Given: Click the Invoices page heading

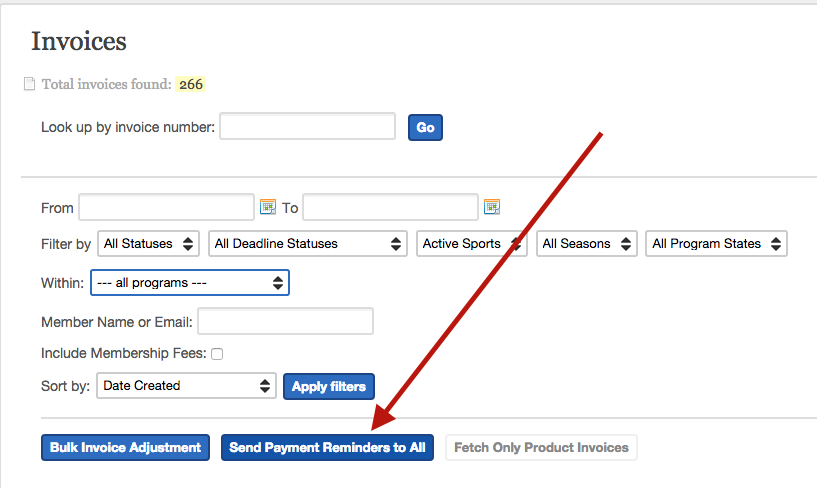Looking at the screenshot, I should (x=79, y=41).
